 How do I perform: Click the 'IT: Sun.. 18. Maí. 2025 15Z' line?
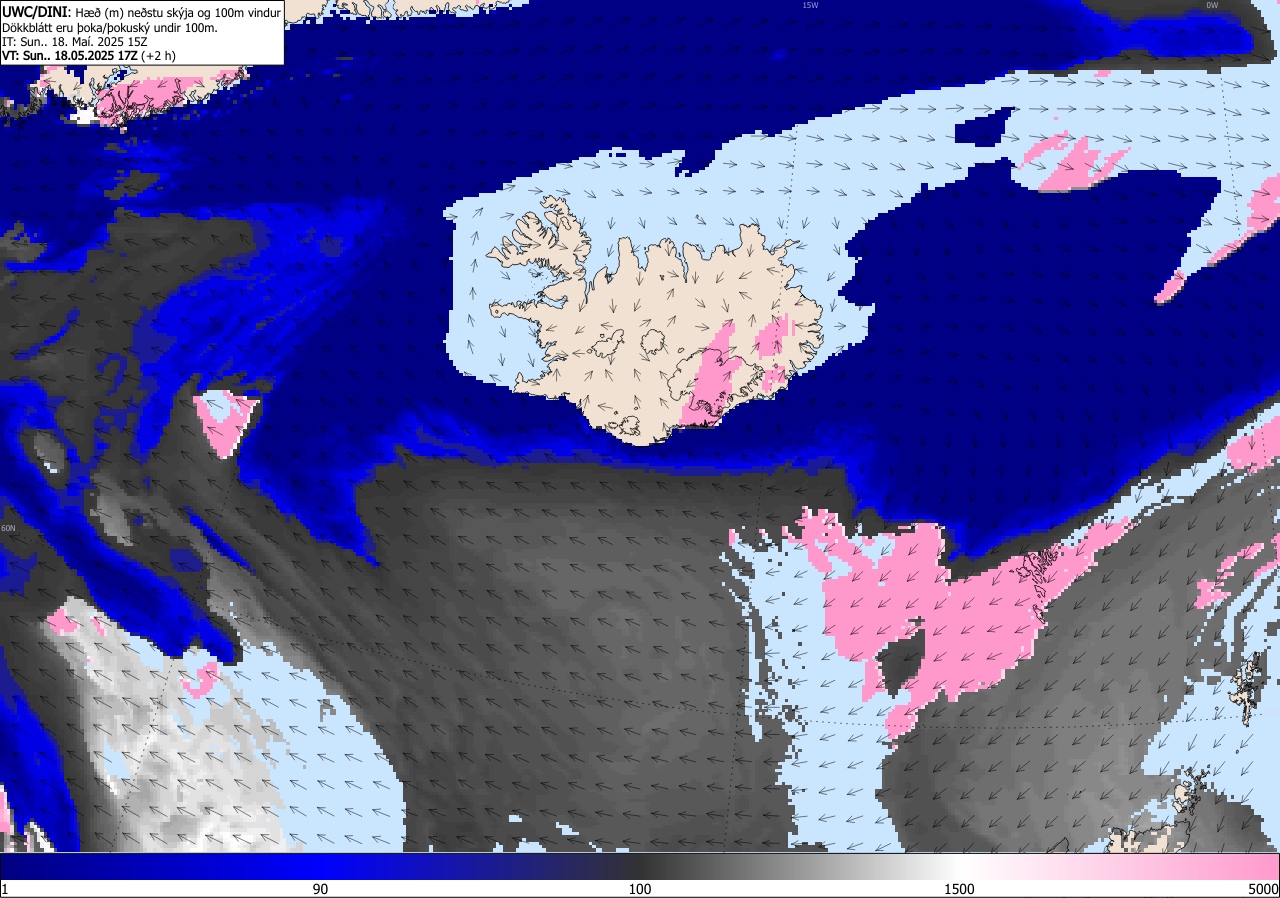coord(75,41)
